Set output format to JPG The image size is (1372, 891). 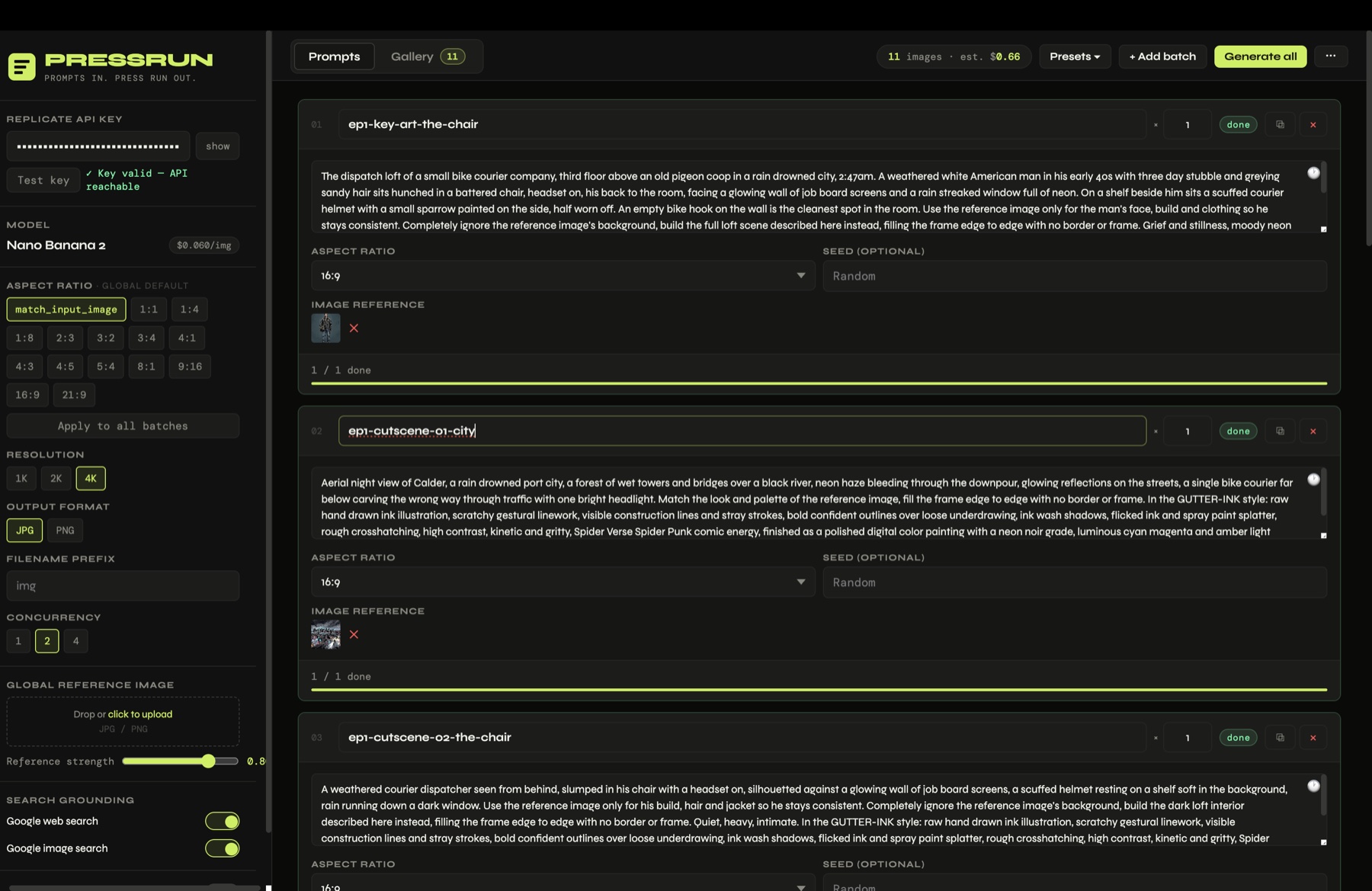tap(24, 530)
